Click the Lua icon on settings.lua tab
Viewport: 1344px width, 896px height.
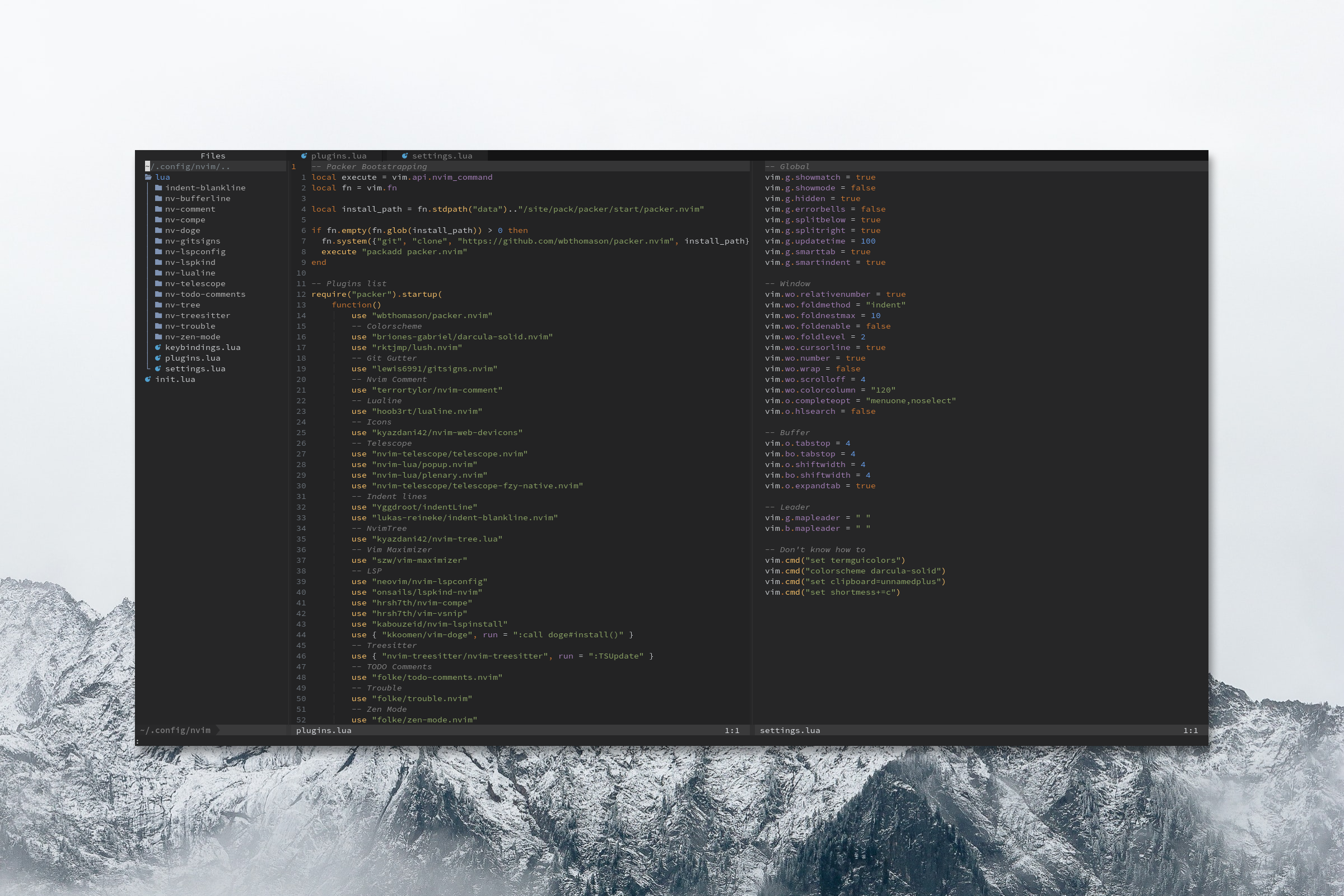(x=404, y=156)
